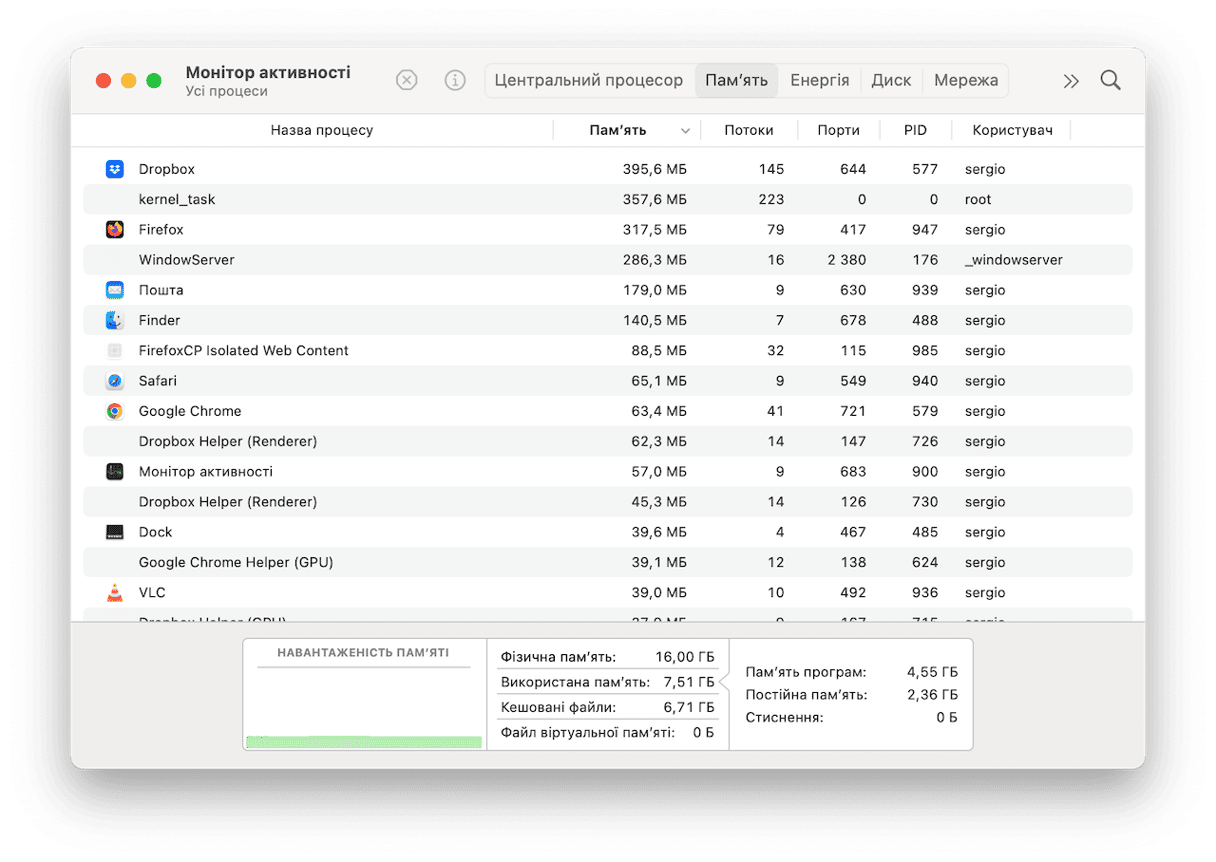This screenshot has width=1216, height=862.
Task: Select the kernel_task process row
Action: pyautogui.click(x=608, y=199)
